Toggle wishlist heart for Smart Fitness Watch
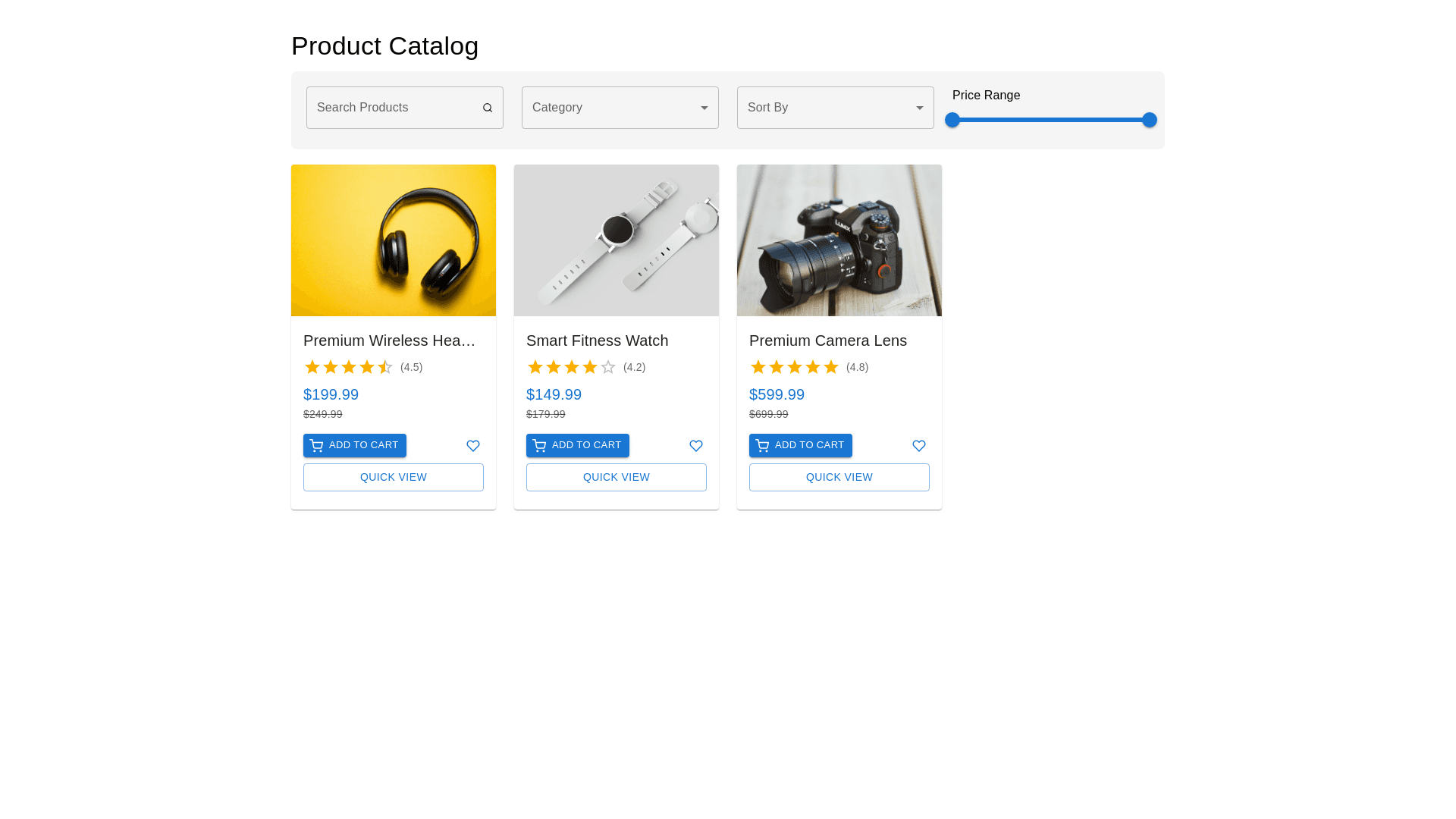This screenshot has height=819, width=1456. (x=696, y=446)
